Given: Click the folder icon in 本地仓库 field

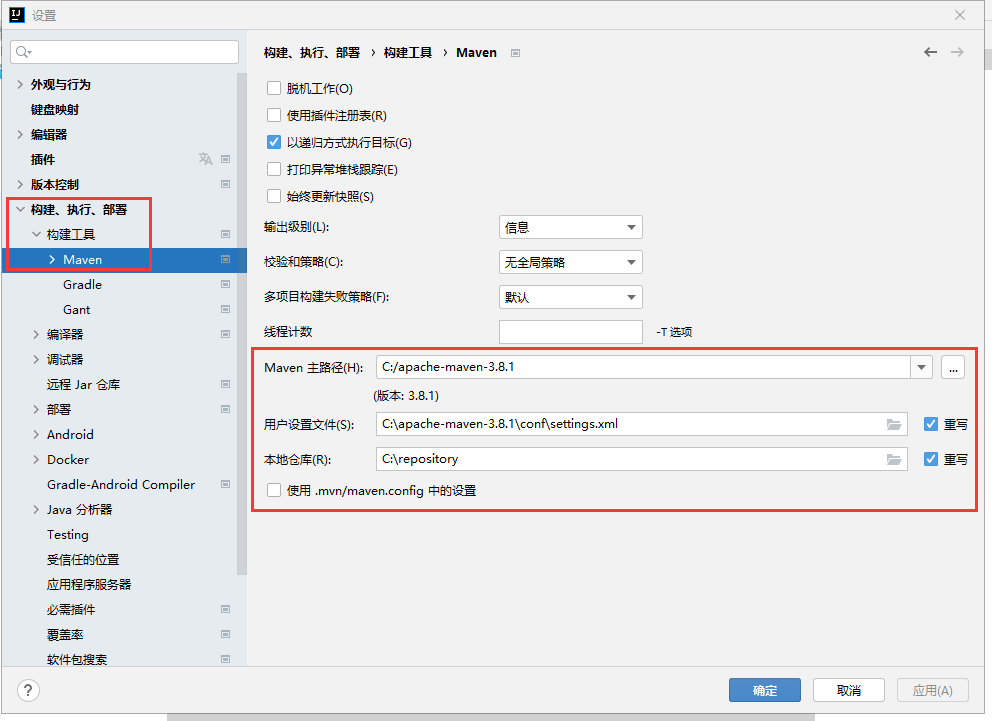Looking at the screenshot, I should pos(894,459).
